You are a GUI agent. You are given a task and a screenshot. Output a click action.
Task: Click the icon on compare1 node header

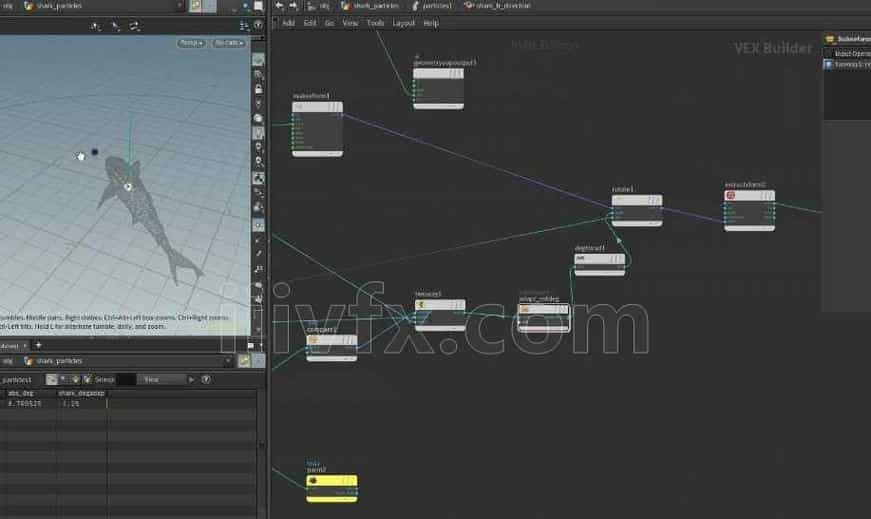(x=313, y=340)
